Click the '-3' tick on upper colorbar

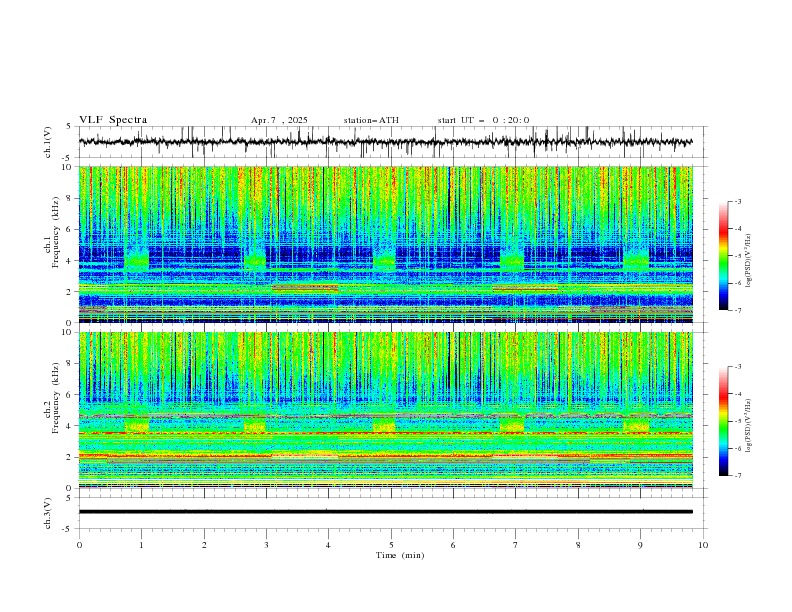point(737,201)
